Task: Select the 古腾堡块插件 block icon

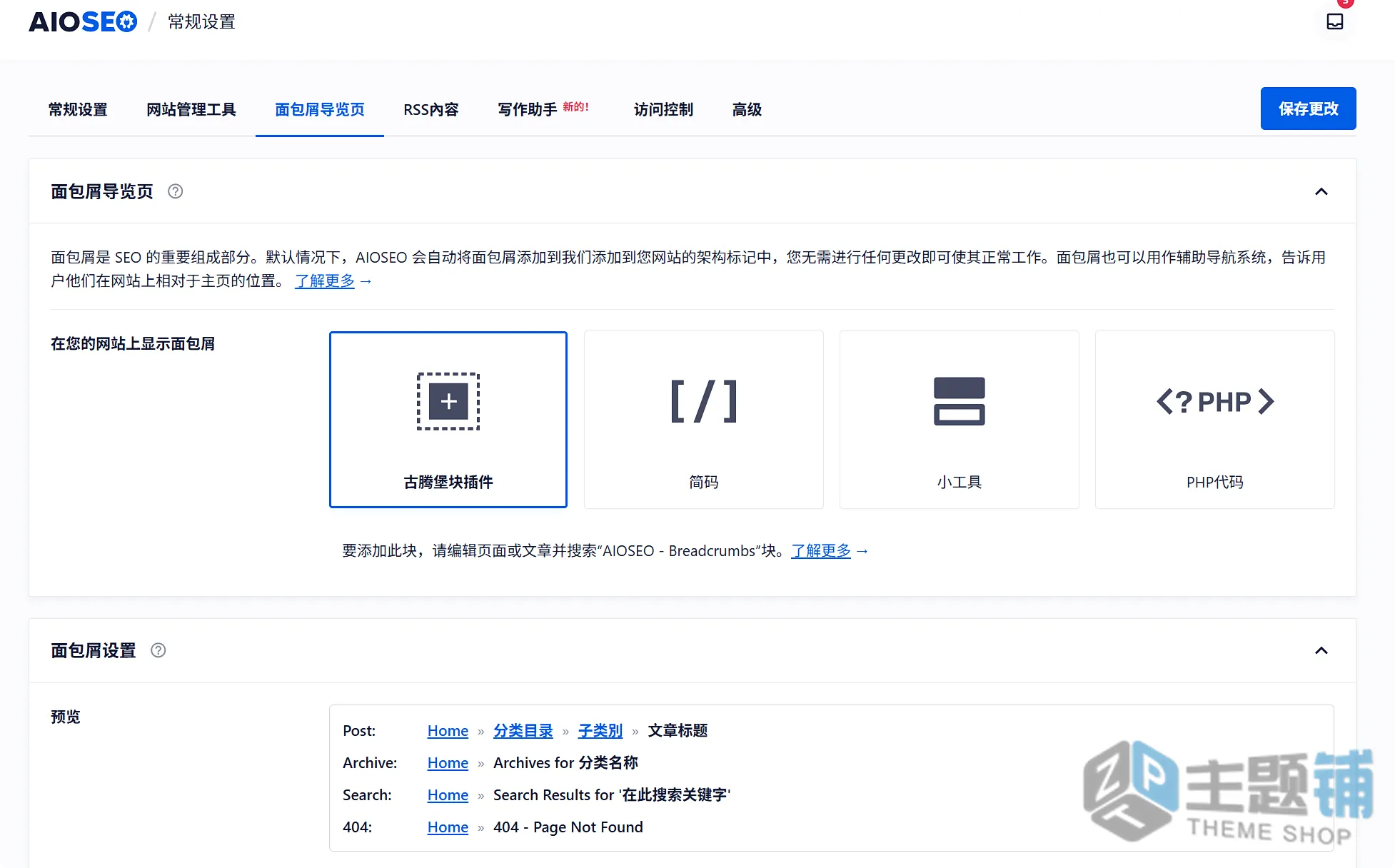Action: (x=448, y=401)
